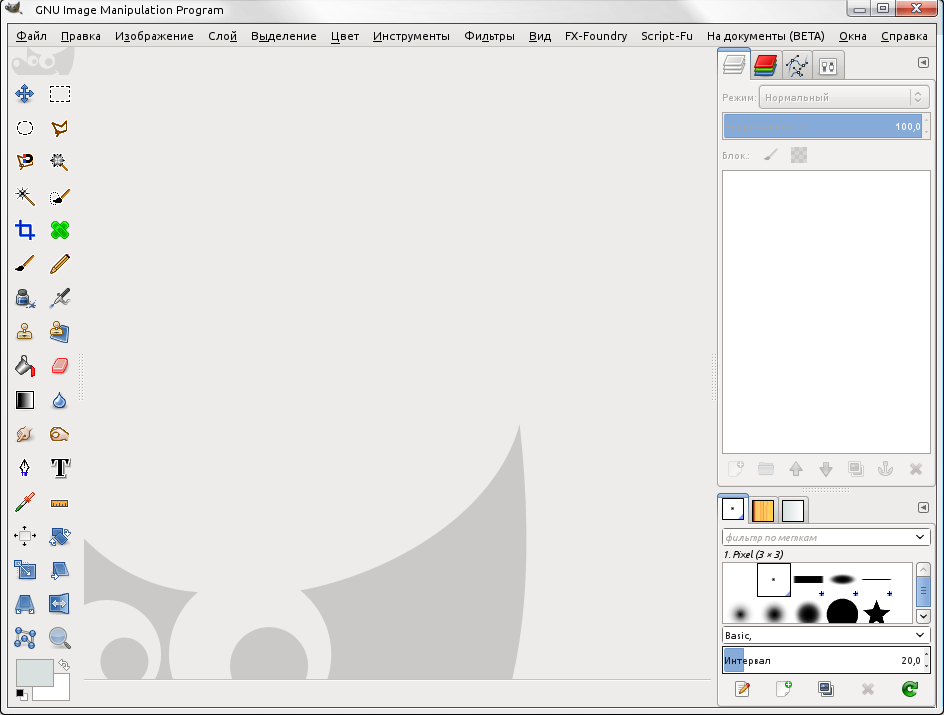Open the Слой menu
944x715 pixels.
coord(222,36)
